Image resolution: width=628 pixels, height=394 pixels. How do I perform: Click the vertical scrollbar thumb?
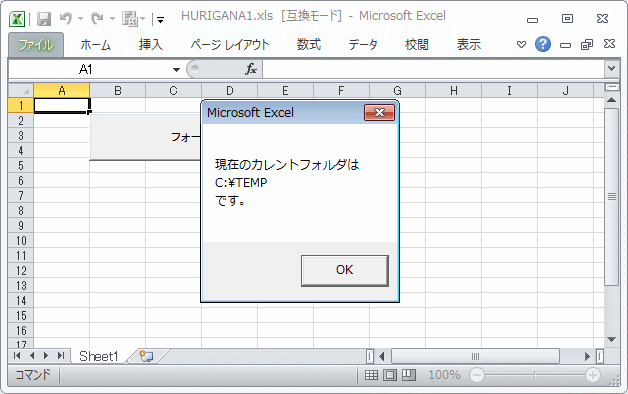(612, 197)
